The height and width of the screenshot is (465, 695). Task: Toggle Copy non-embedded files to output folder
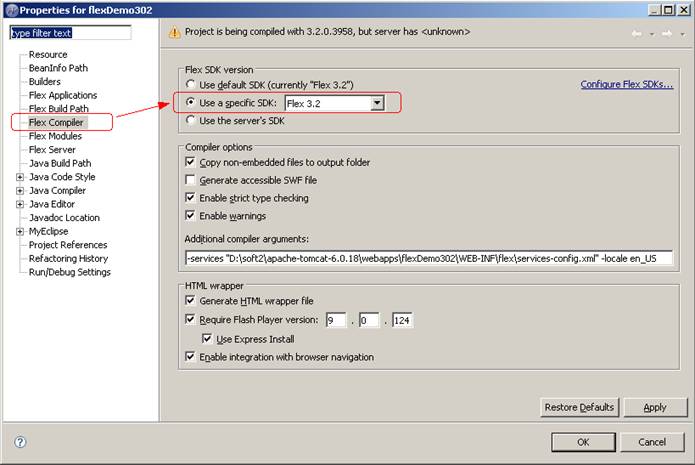click(190, 162)
